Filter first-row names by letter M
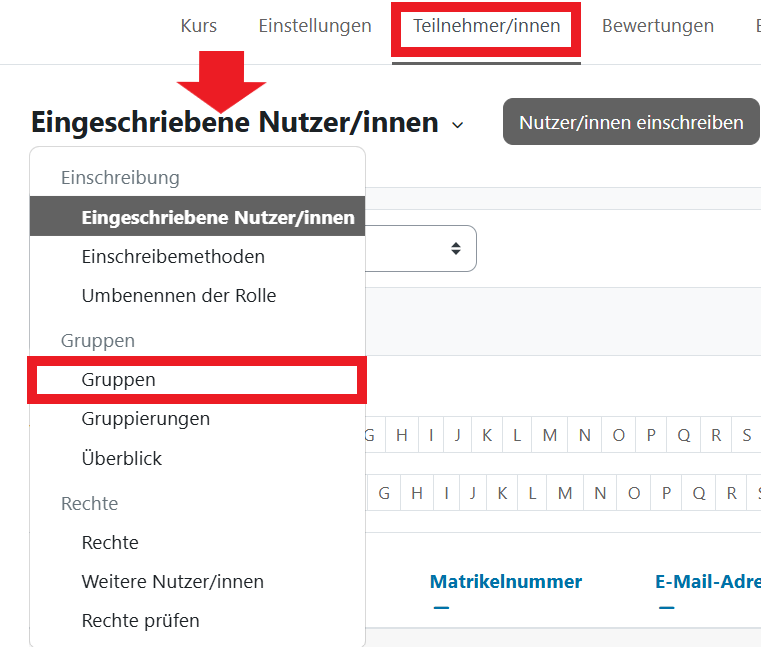This screenshot has width=761, height=647. point(550,435)
